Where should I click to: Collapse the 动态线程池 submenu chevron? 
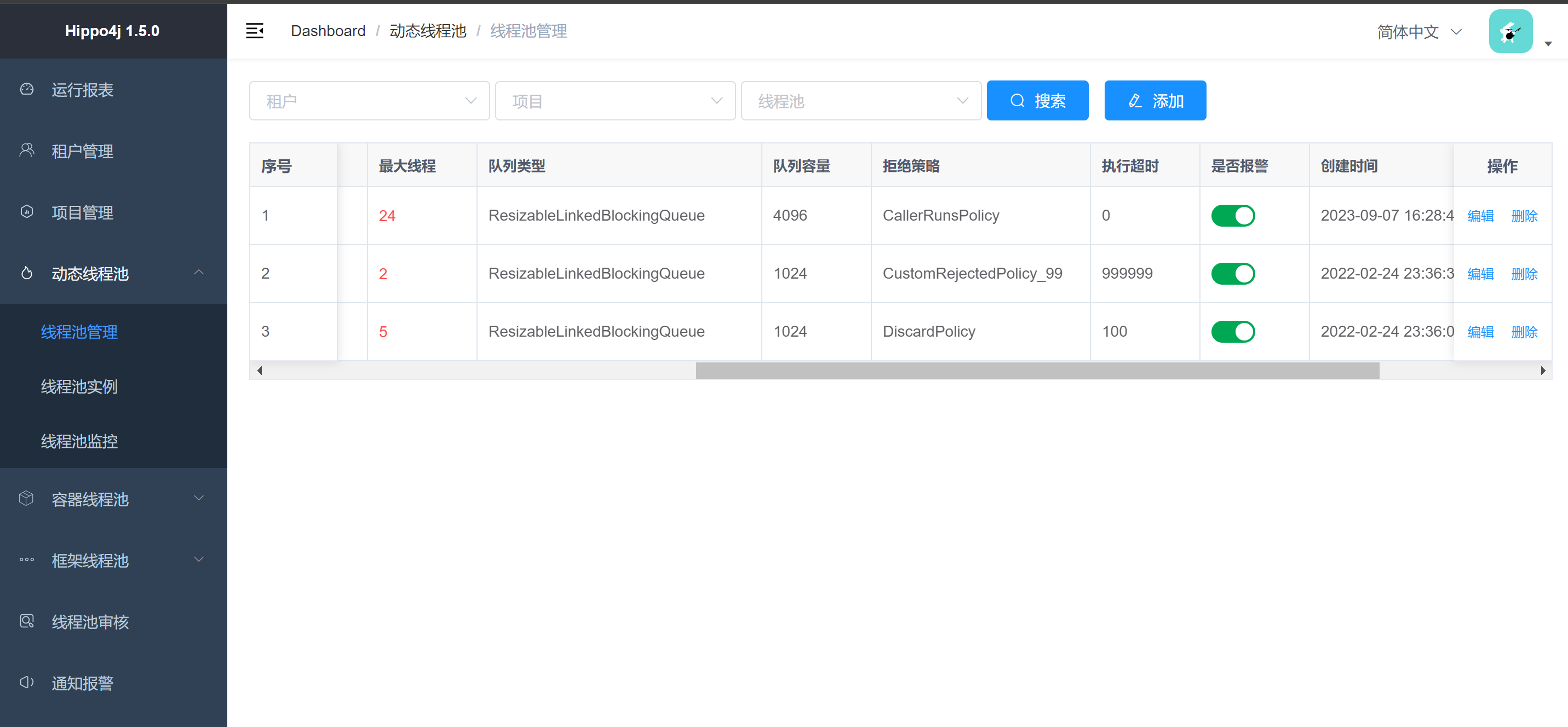click(199, 273)
